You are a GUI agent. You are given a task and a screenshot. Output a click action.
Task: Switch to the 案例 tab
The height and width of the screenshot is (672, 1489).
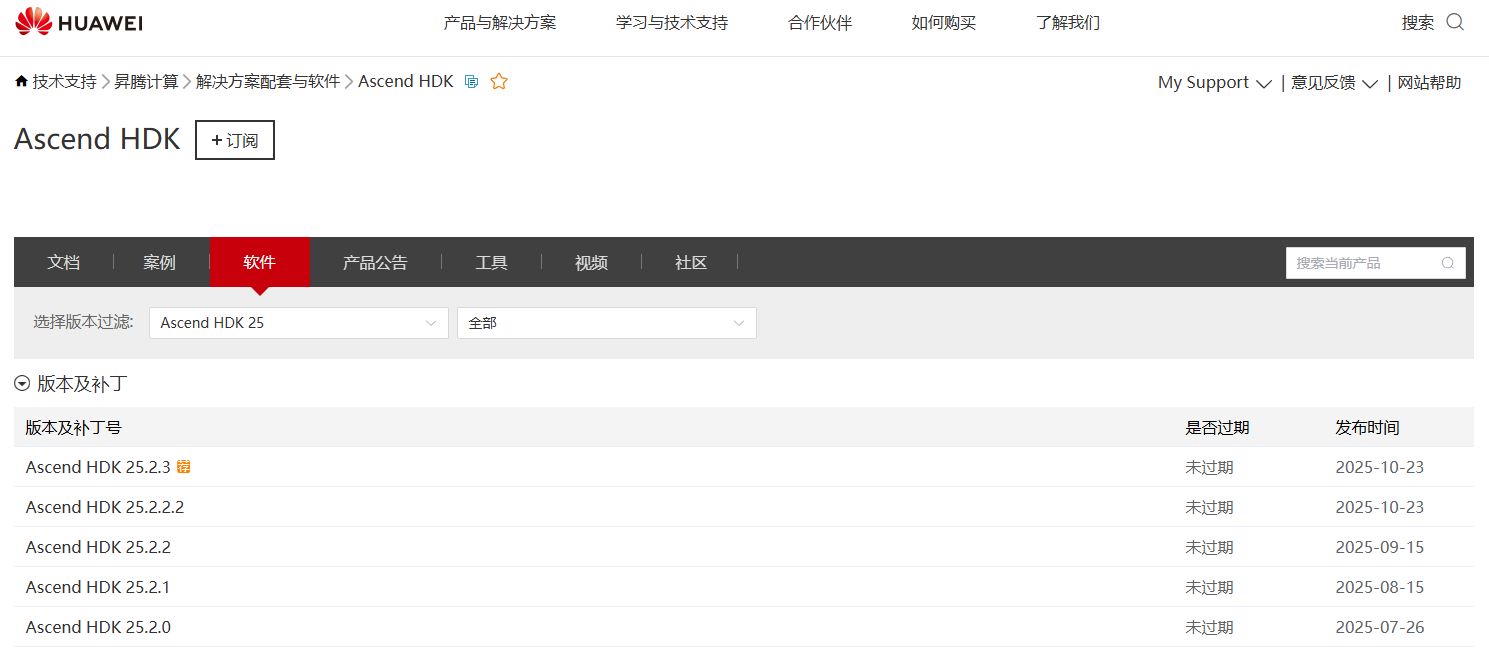coord(160,262)
